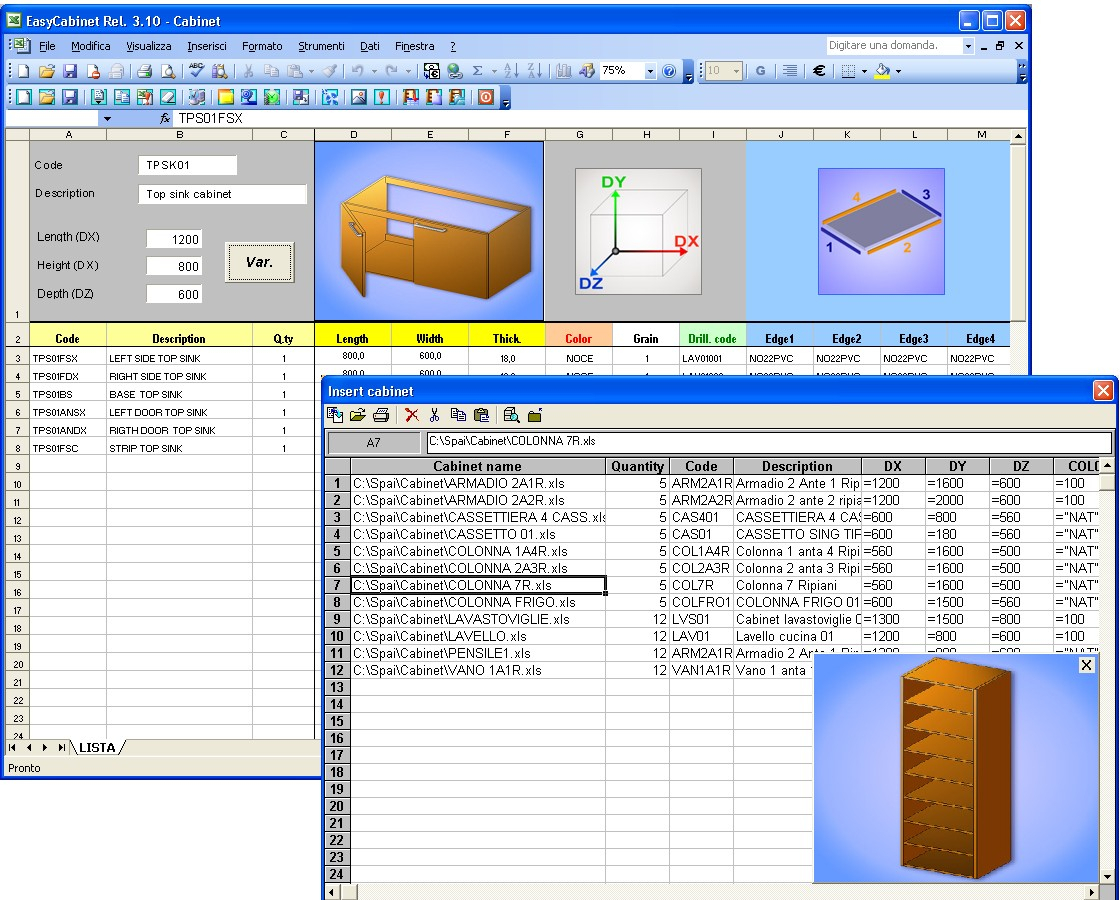Click the AutoSum sigma icon
1120x900 pixels.
pos(477,71)
